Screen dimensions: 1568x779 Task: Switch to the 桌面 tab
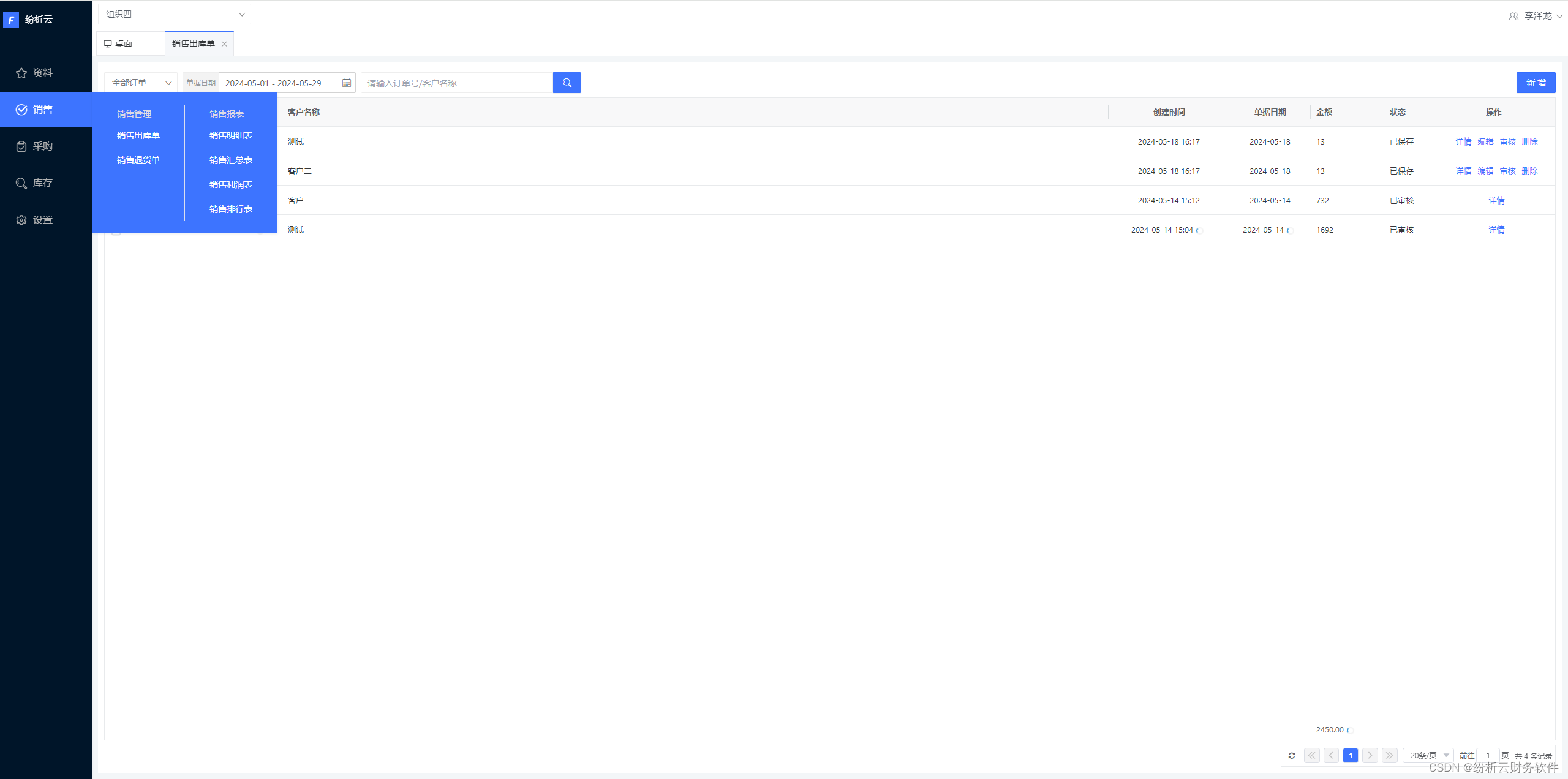[123, 43]
